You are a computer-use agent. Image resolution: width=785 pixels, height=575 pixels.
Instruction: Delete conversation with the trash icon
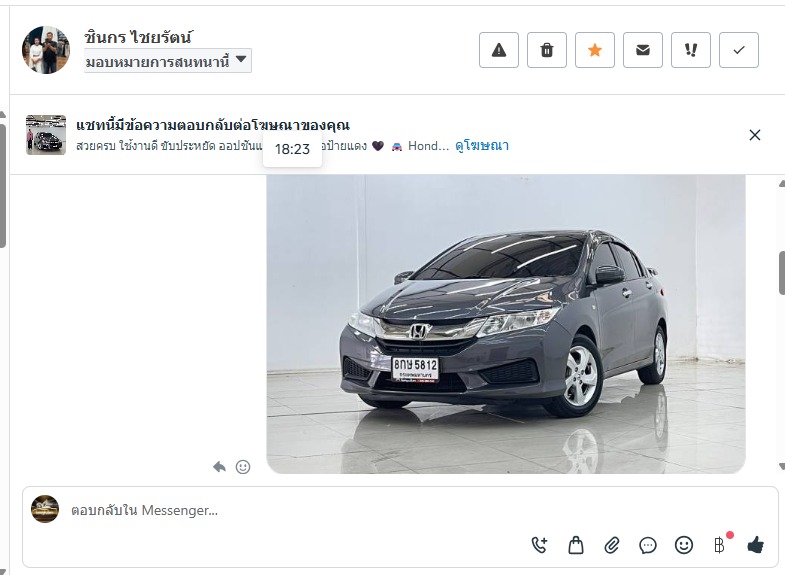click(547, 50)
